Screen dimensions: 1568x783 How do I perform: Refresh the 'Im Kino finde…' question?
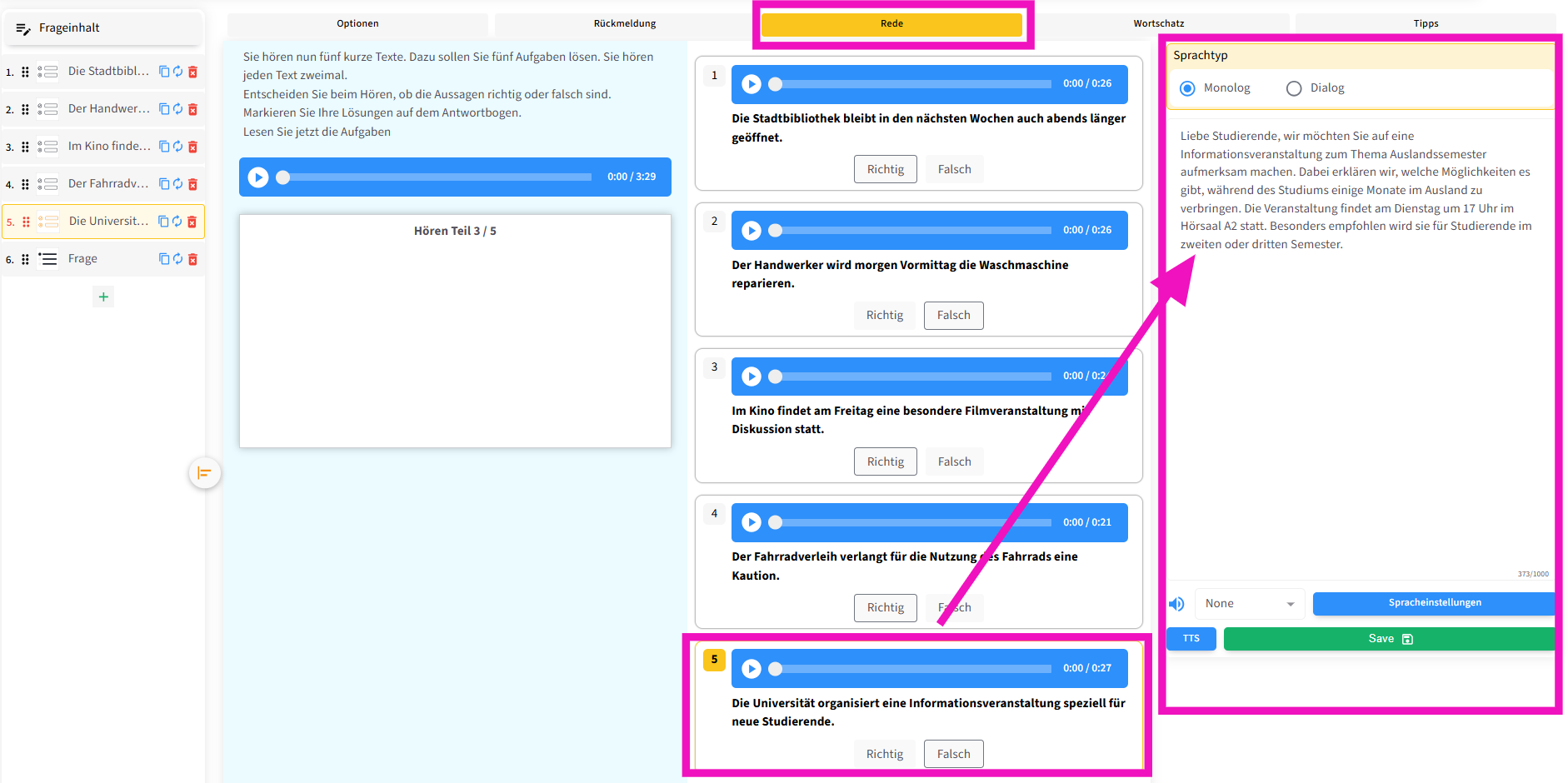click(x=177, y=147)
